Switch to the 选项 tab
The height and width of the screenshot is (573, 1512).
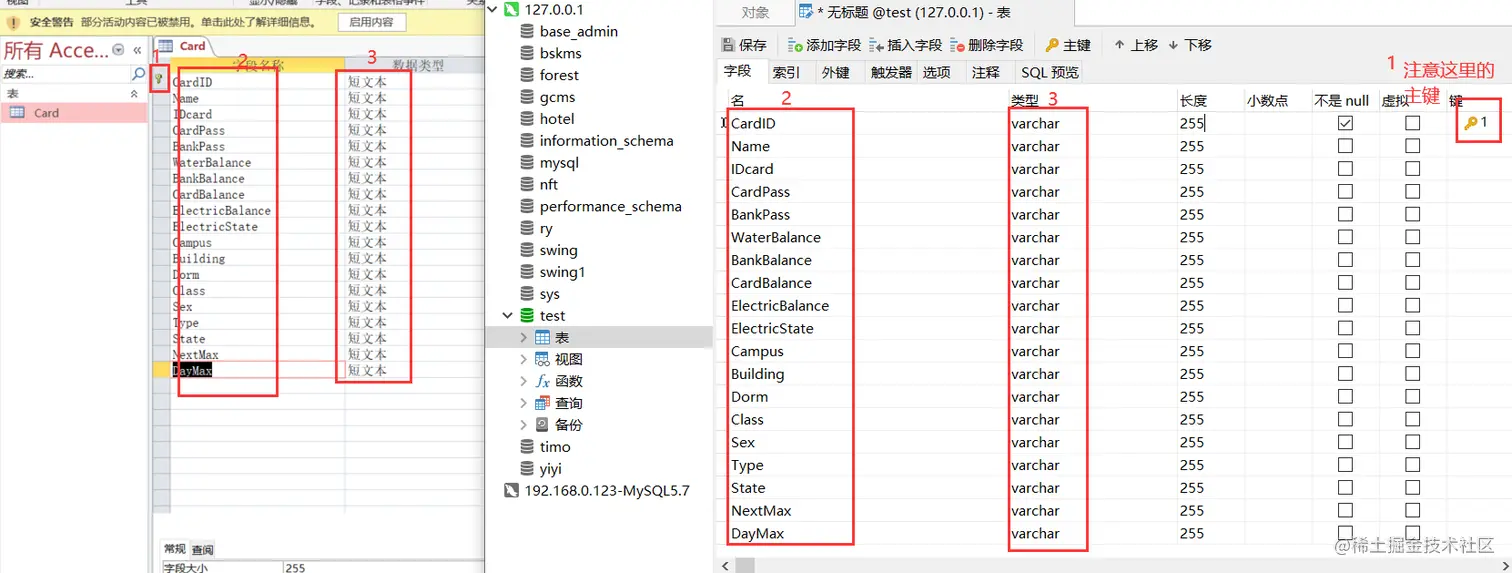pos(937,72)
